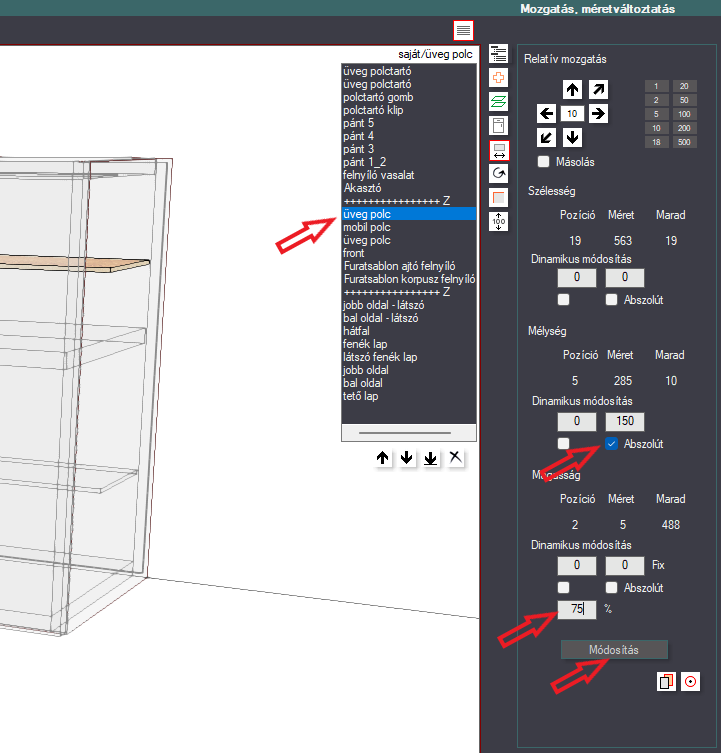The height and width of the screenshot is (753, 721).
Task: Open the 100 height spacing tool
Action: click(499, 221)
